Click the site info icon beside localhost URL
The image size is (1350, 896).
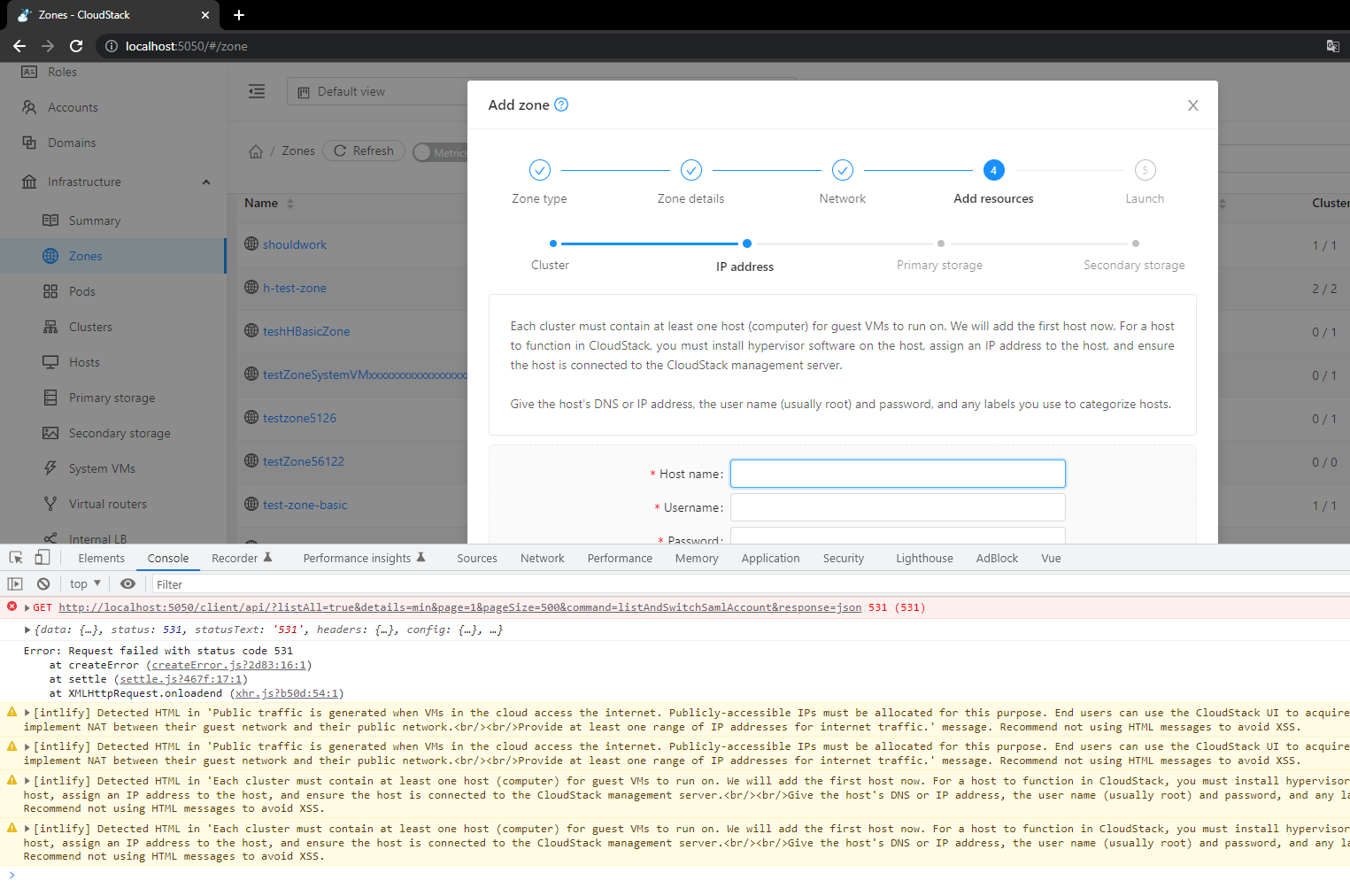(x=112, y=46)
